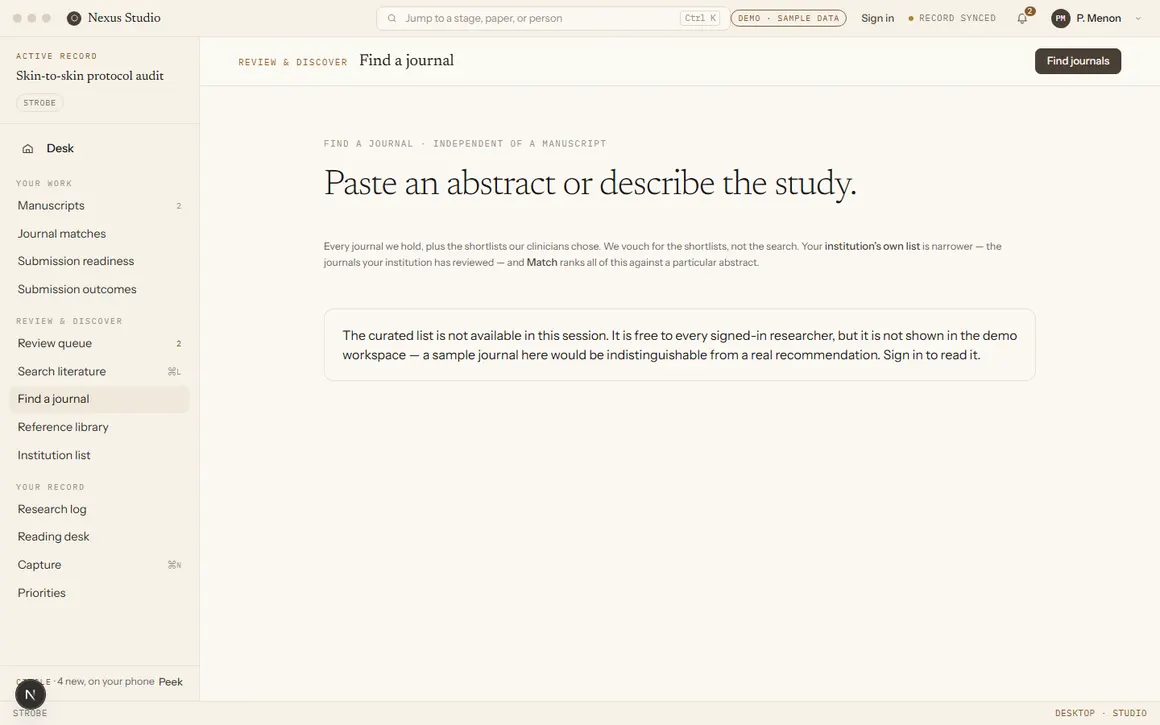Click the Find journals button
The image size is (1160, 725).
[1078, 61]
